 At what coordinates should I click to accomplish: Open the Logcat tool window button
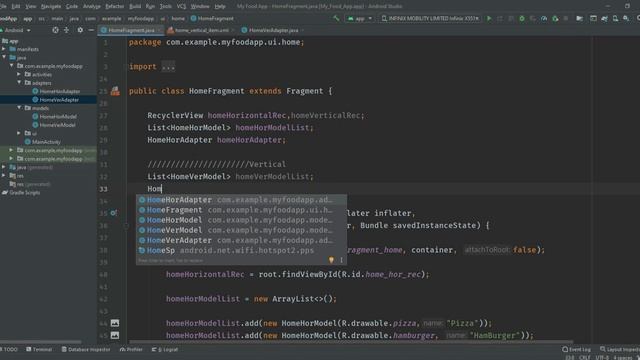(x=165, y=349)
